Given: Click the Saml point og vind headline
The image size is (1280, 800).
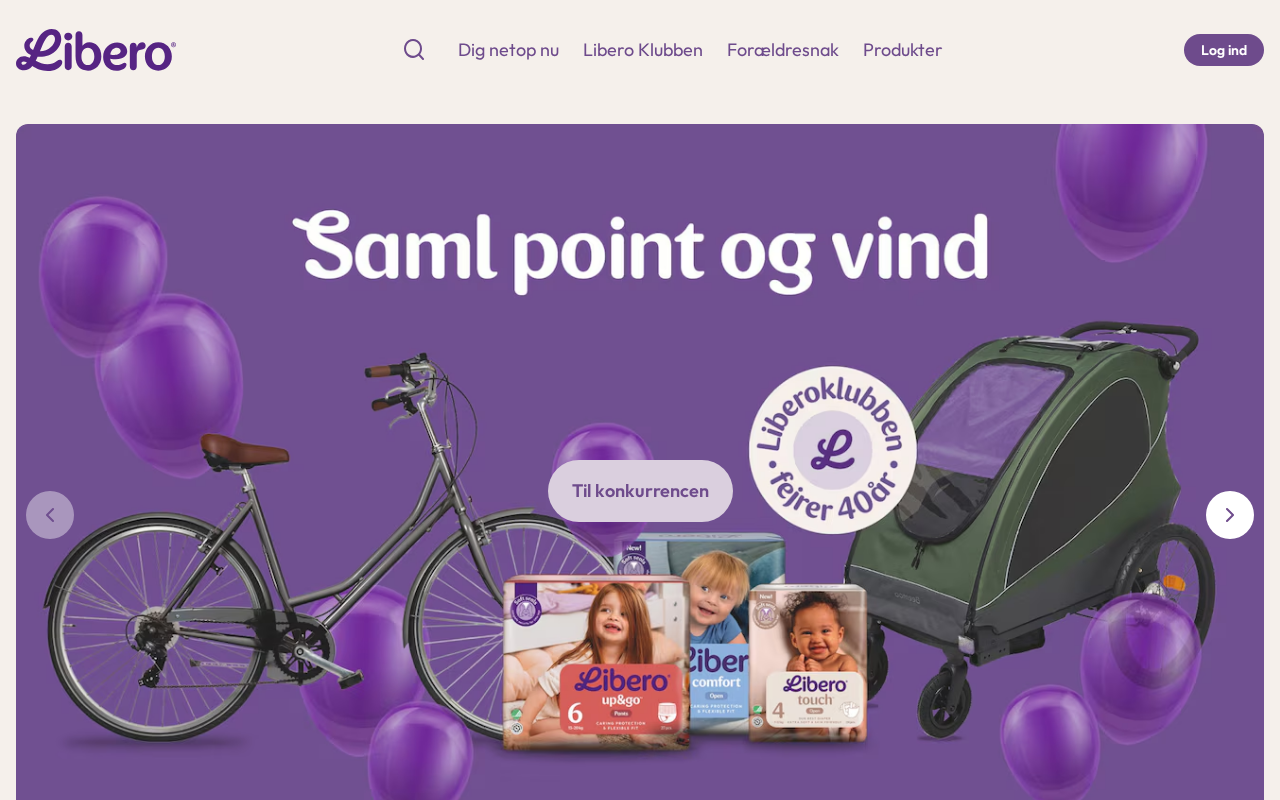Looking at the screenshot, I should point(640,250).
